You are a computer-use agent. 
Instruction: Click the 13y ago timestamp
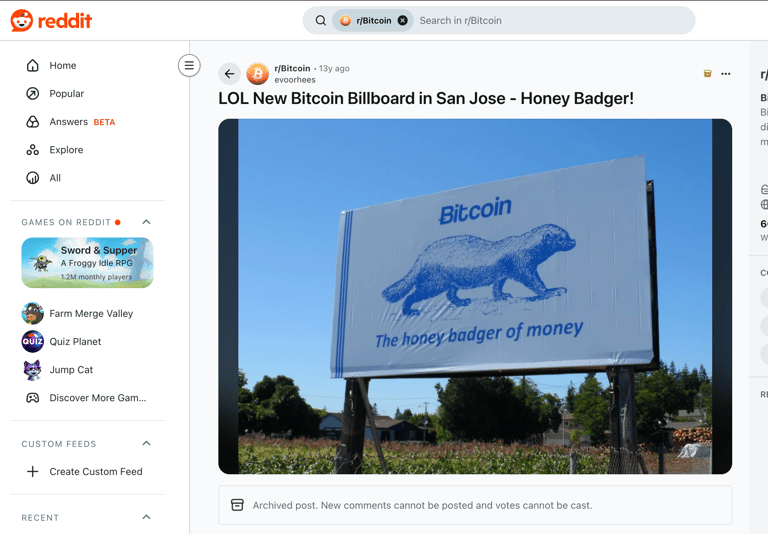335,69
